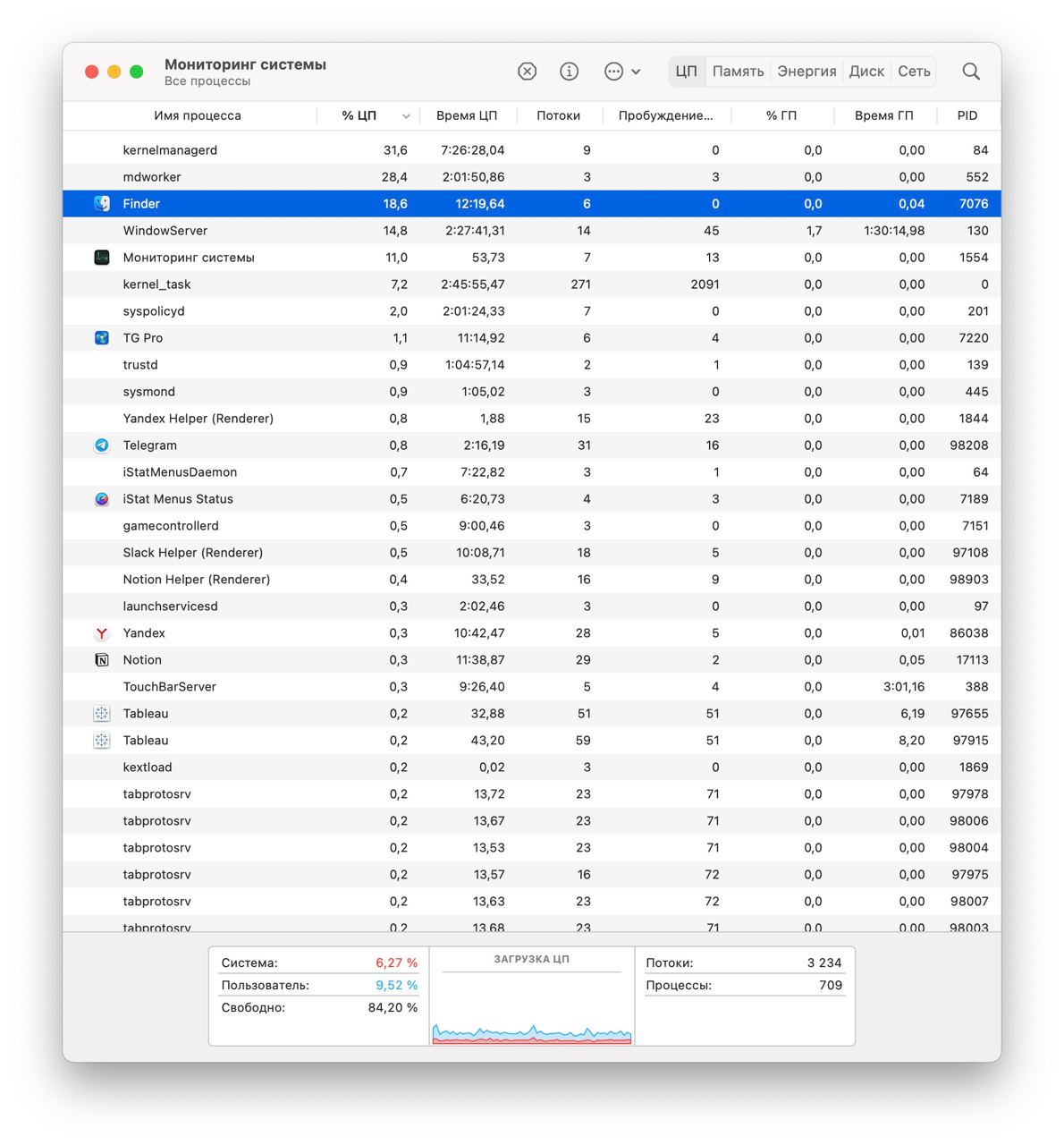The height and width of the screenshot is (1145, 1064).
Task: Switch to the Энергия tab
Action: pyautogui.click(x=806, y=72)
